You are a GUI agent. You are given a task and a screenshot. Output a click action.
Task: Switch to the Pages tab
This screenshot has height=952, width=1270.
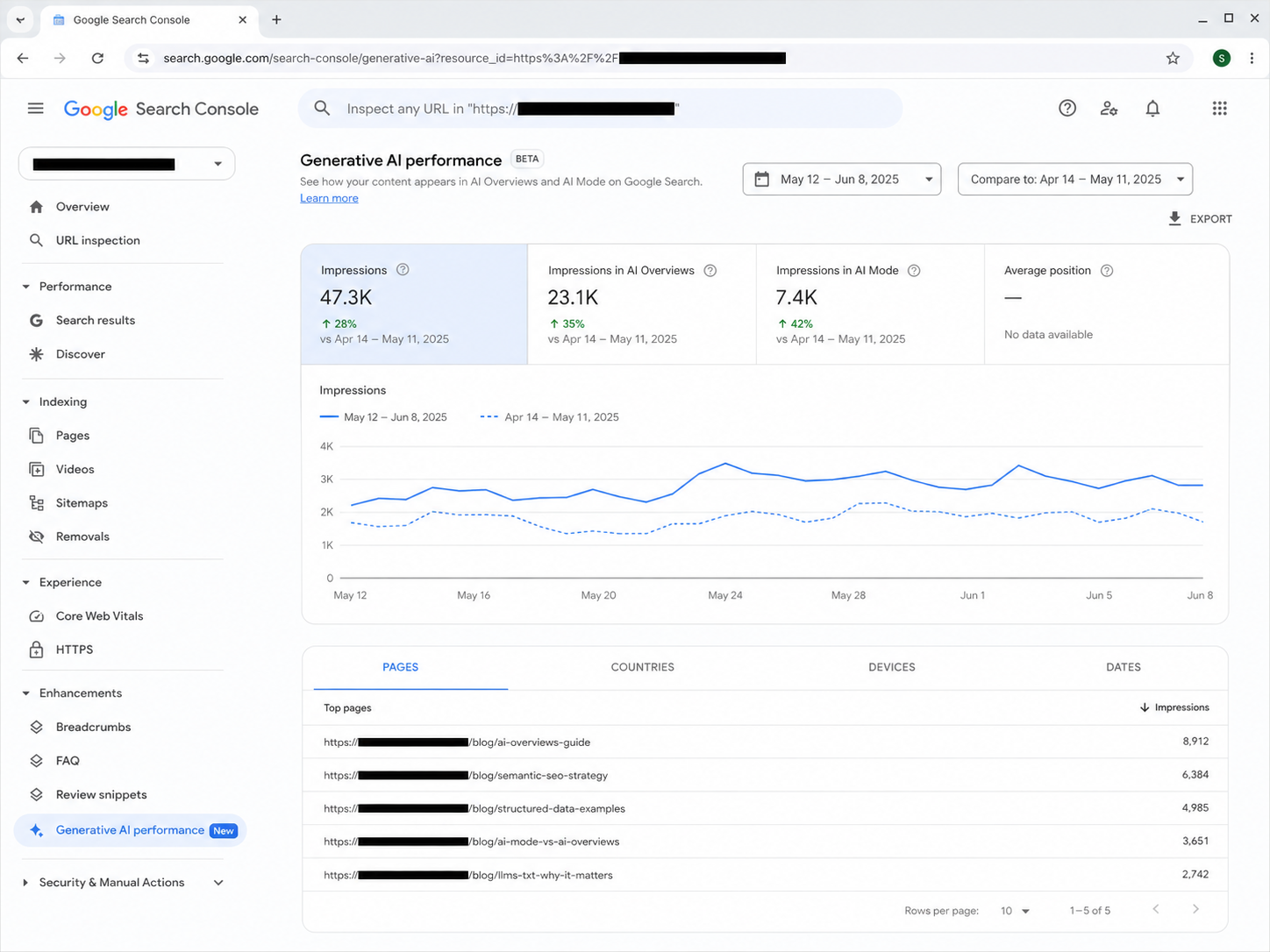(x=401, y=667)
